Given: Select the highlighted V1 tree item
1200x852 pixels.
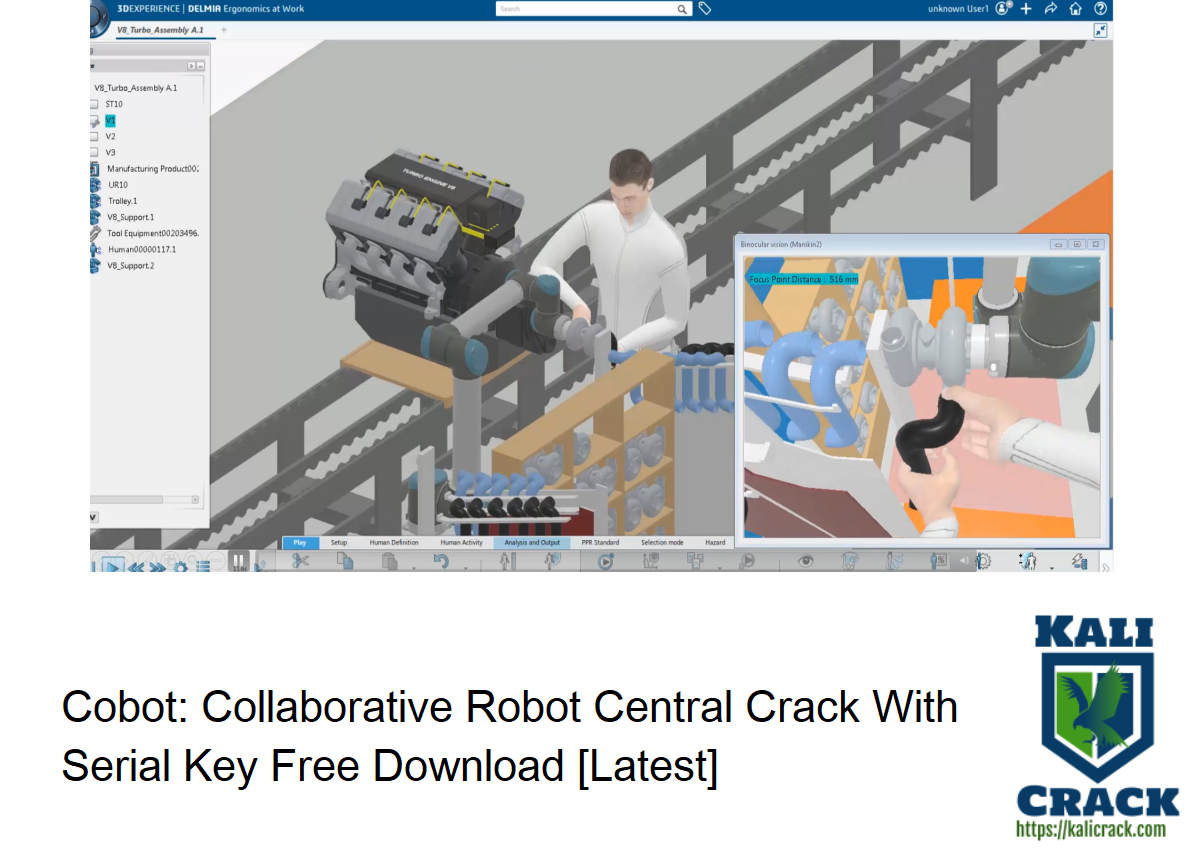Looking at the screenshot, I should [x=111, y=120].
